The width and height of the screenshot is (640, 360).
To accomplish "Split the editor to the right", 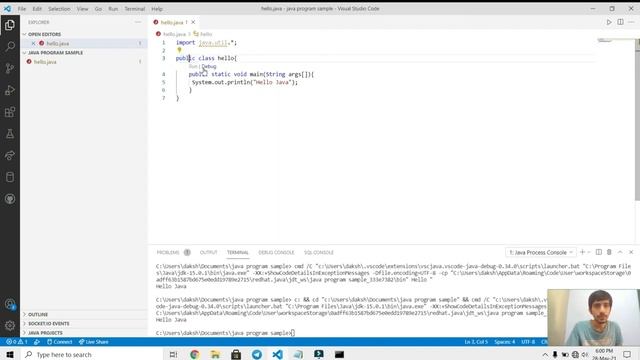I will coord(620,22).
